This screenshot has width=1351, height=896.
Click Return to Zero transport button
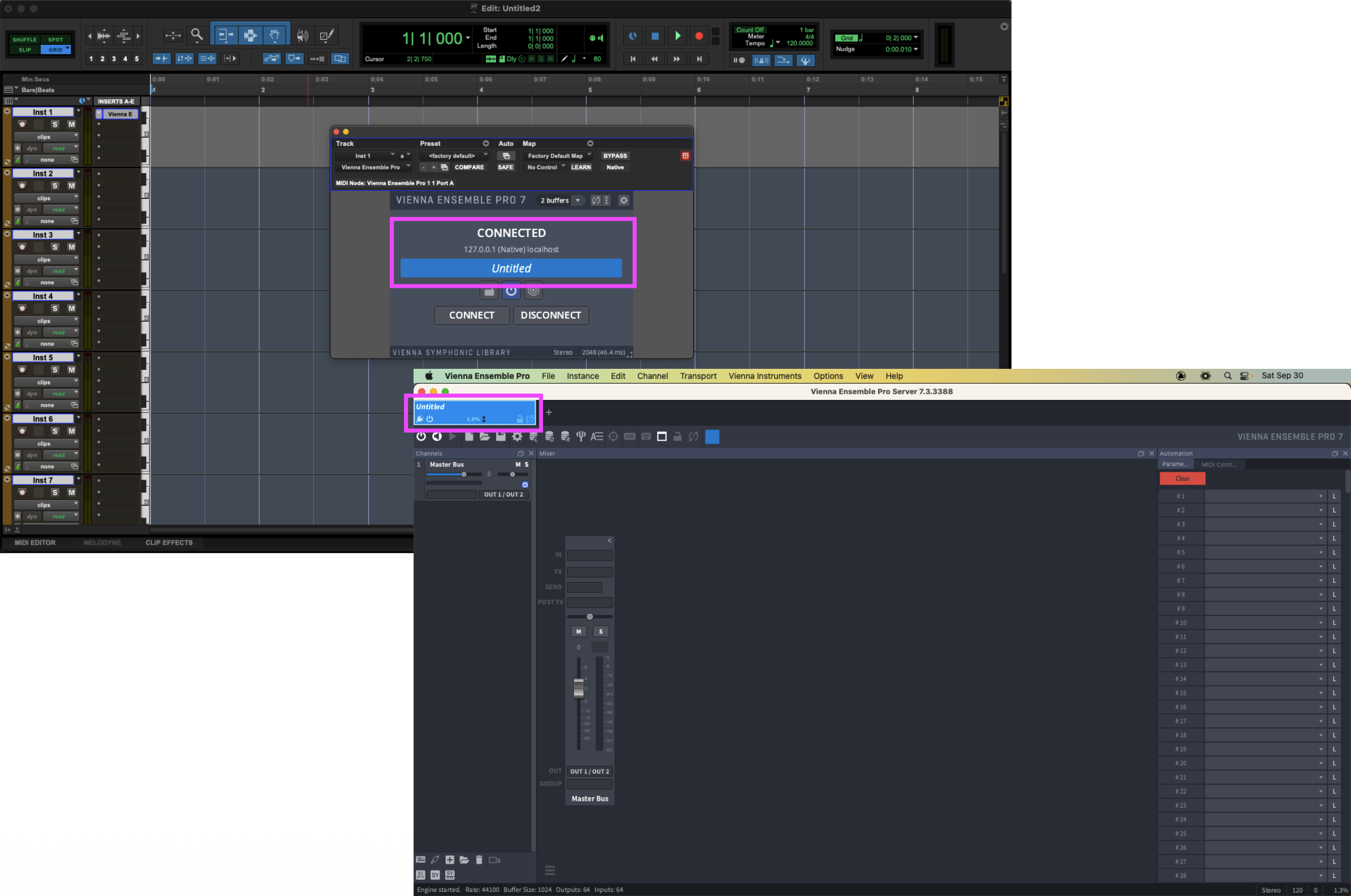(633, 59)
